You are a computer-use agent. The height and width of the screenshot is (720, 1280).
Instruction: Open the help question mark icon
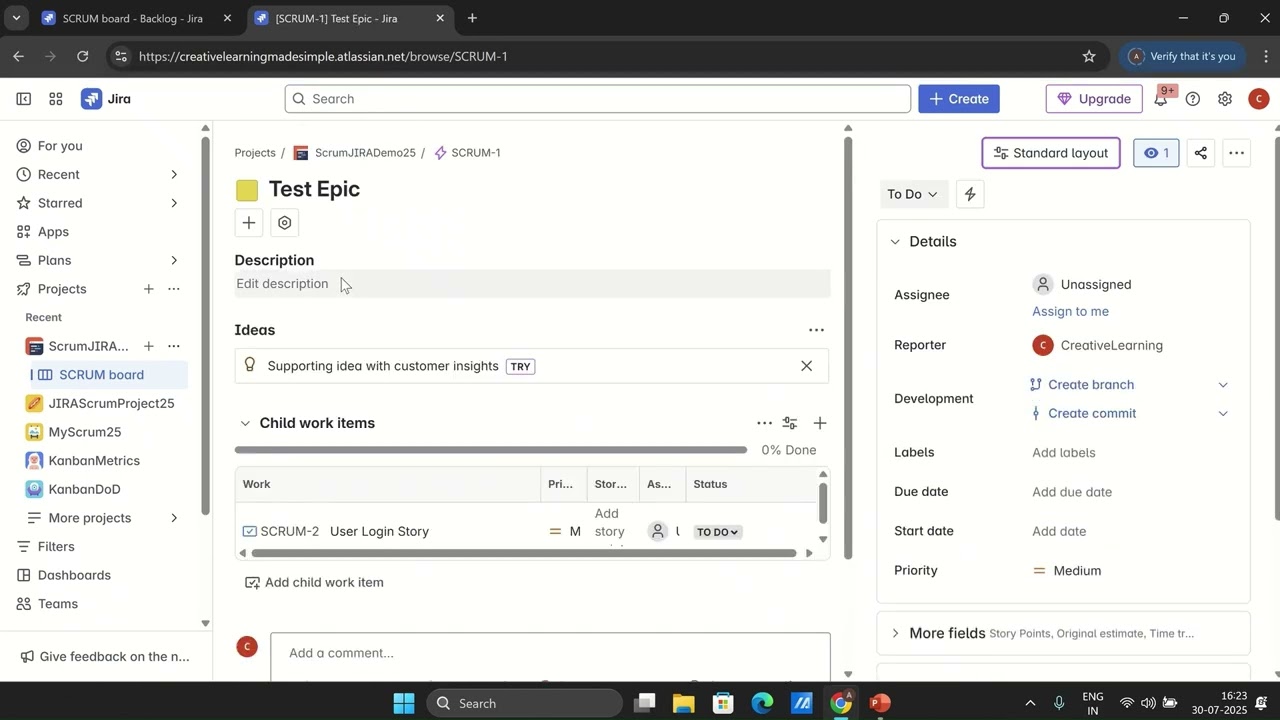(1193, 99)
